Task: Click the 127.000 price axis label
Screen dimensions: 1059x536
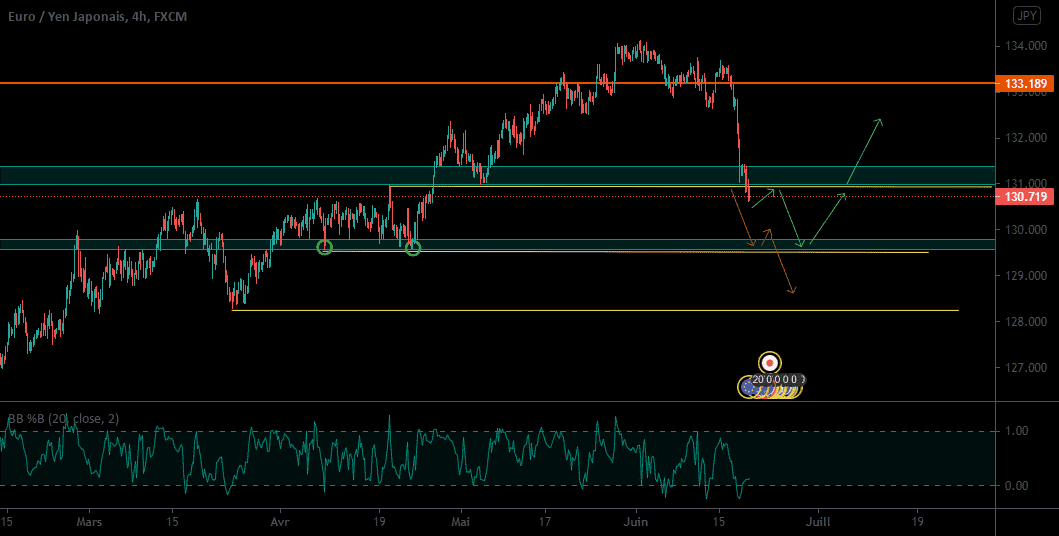Action: point(1026,368)
